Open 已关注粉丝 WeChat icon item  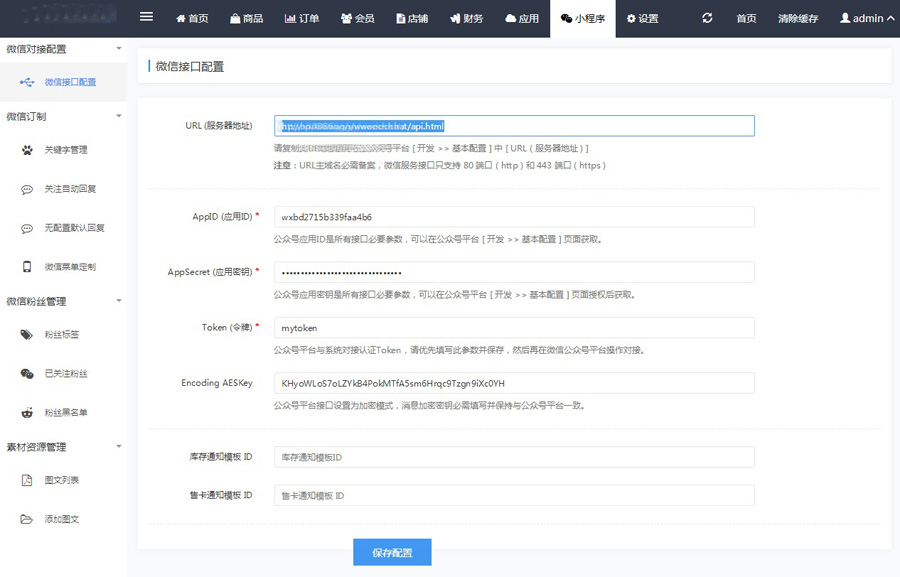(x=27, y=374)
